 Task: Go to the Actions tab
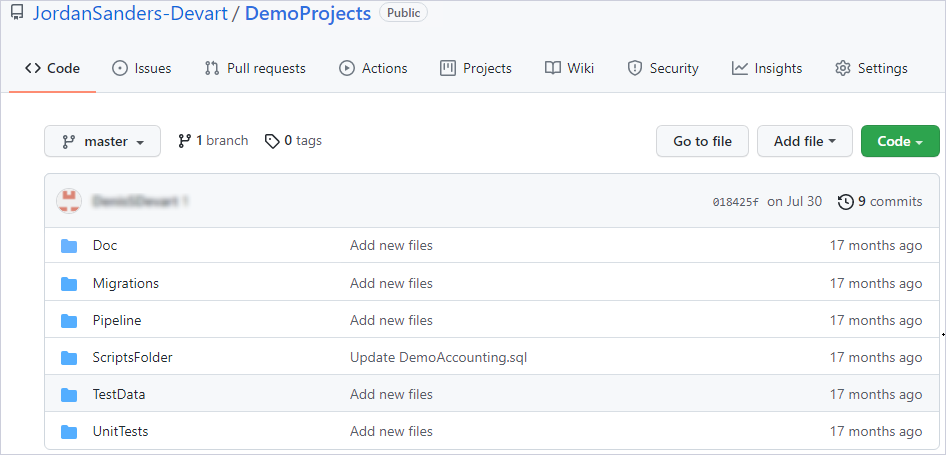point(373,68)
